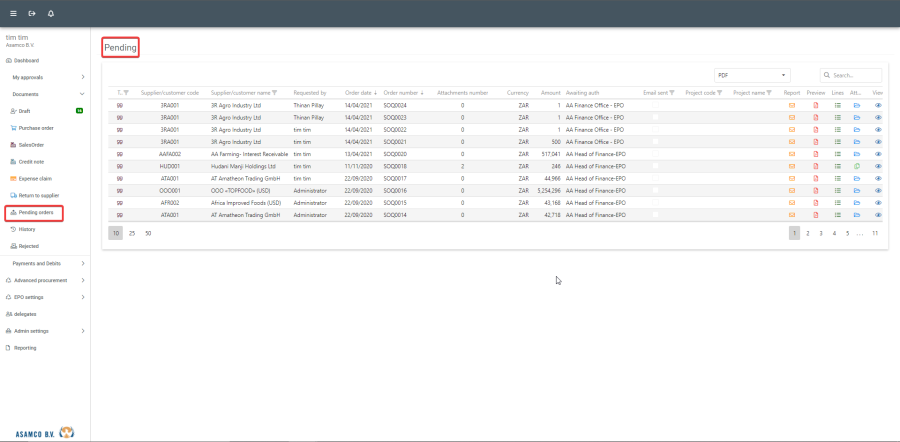The width and height of the screenshot is (900, 442).
Task: Click Report envelope icon for order SOQ0024
Action: [x=792, y=104]
